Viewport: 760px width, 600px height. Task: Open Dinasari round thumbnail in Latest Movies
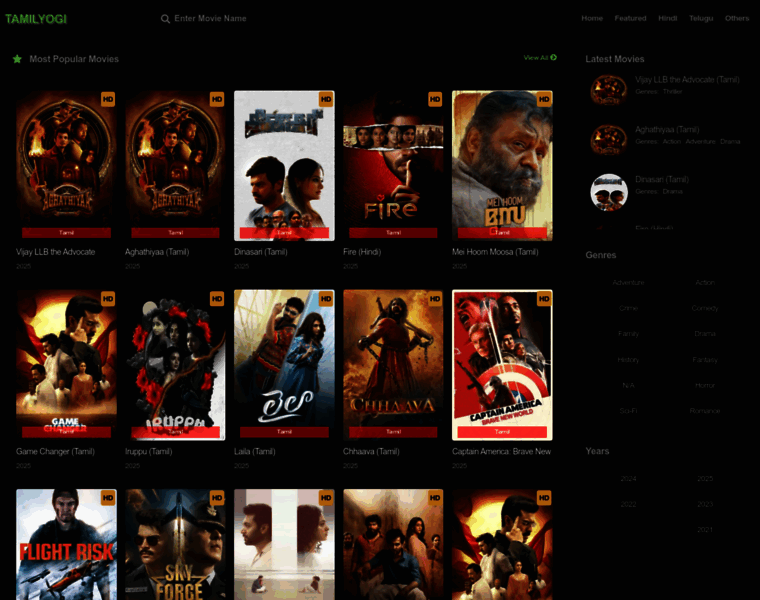point(609,192)
